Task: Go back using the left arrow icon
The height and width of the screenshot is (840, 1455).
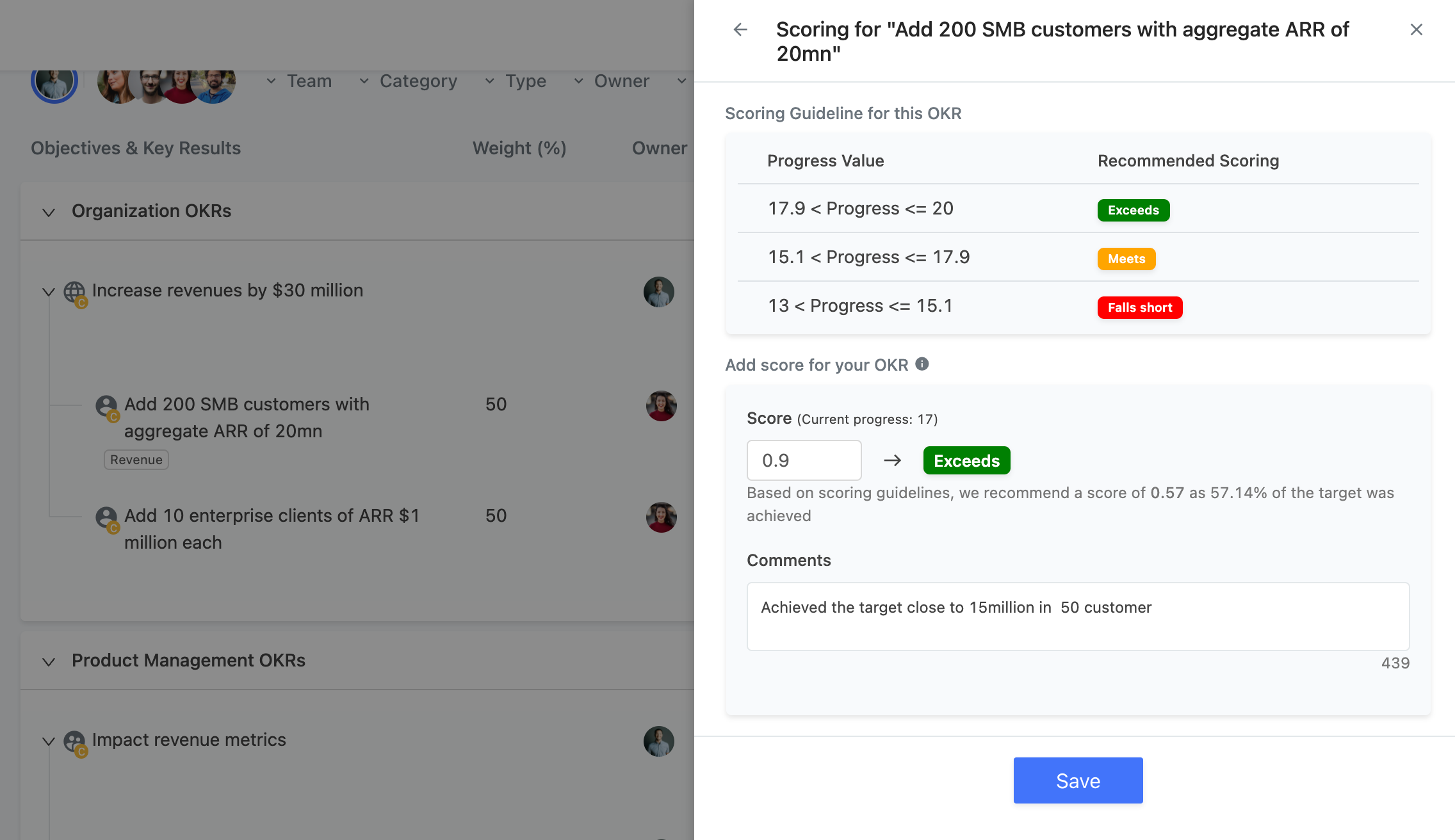Action: coord(740,29)
